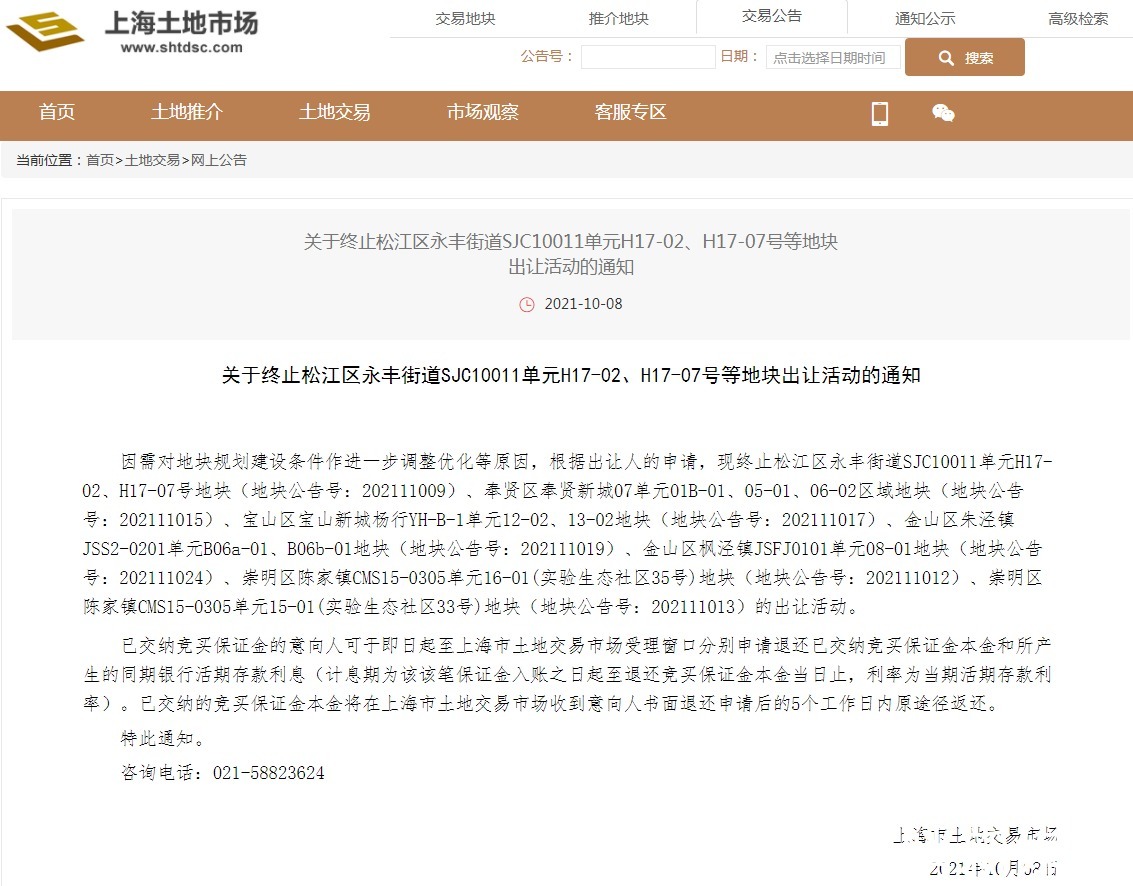Click the www.shtdsc.com site address
Viewport: 1133px width, 886px height.
coord(181,48)
